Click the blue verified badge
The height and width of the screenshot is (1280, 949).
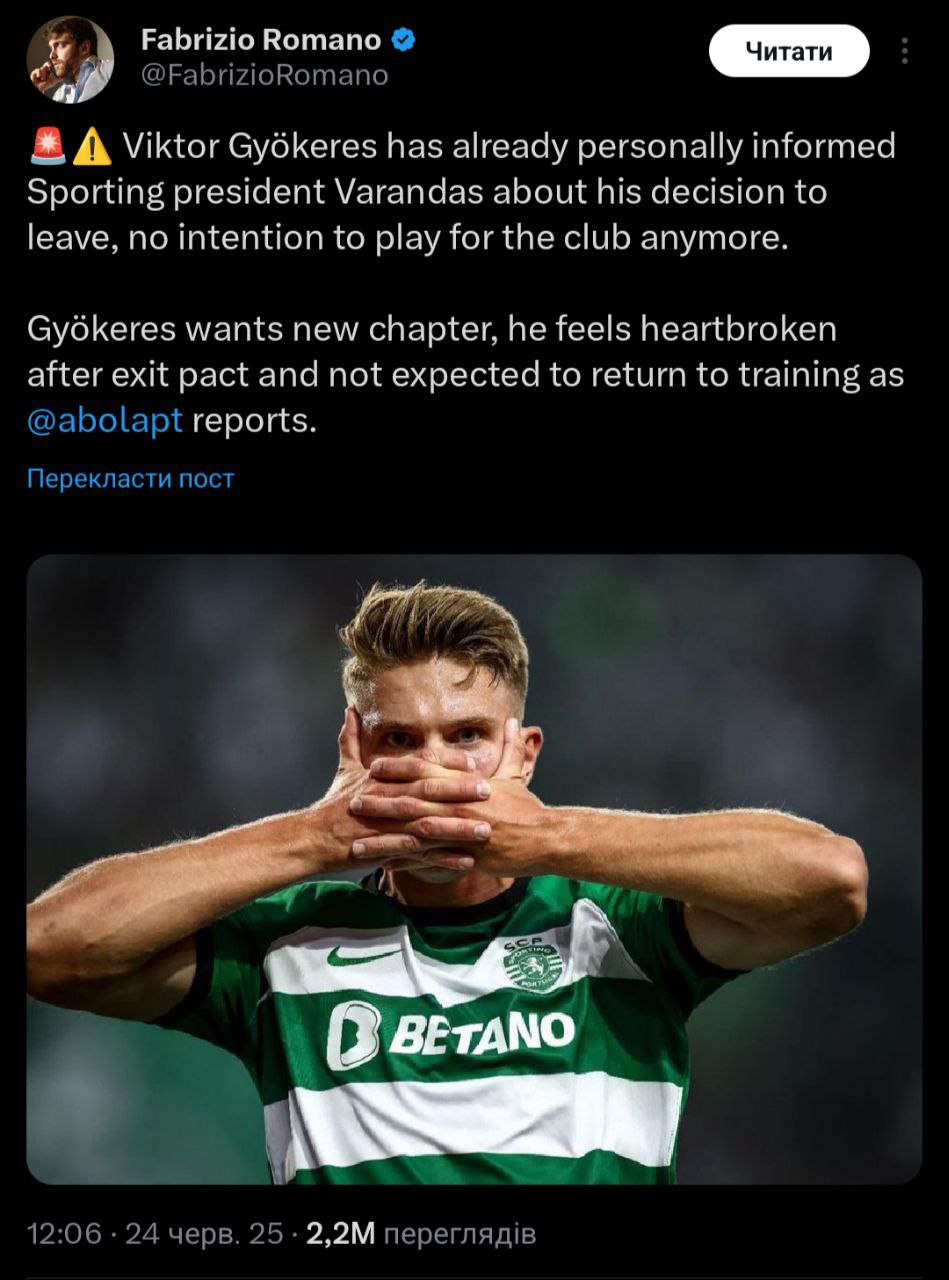[x=403, y=41]
